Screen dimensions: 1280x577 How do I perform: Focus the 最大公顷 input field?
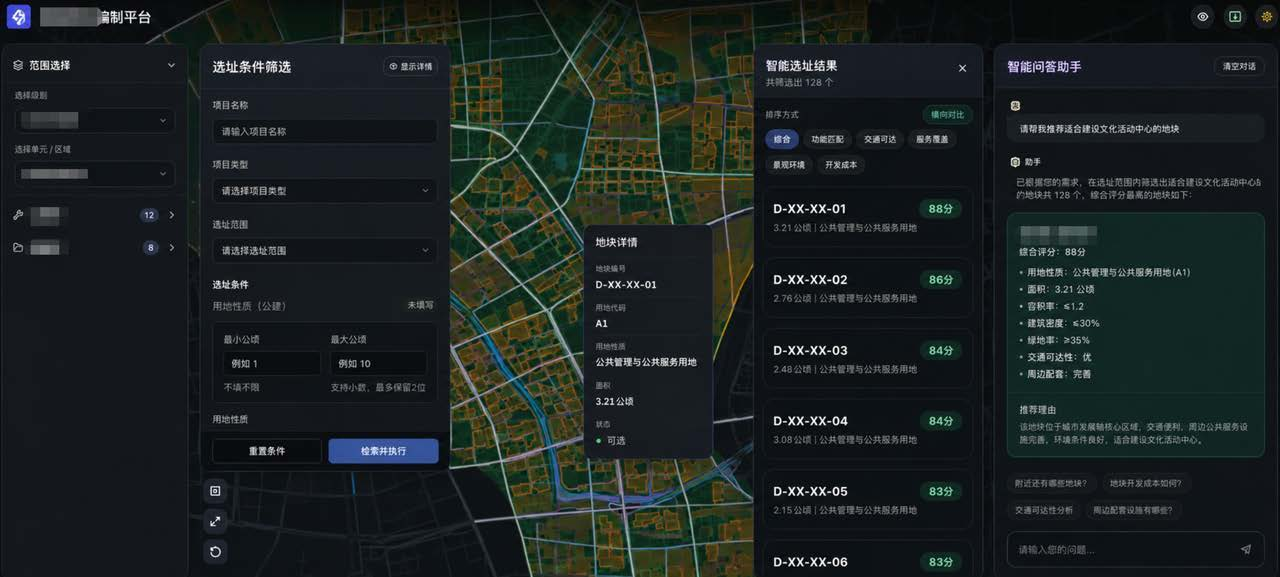(379, 363)
